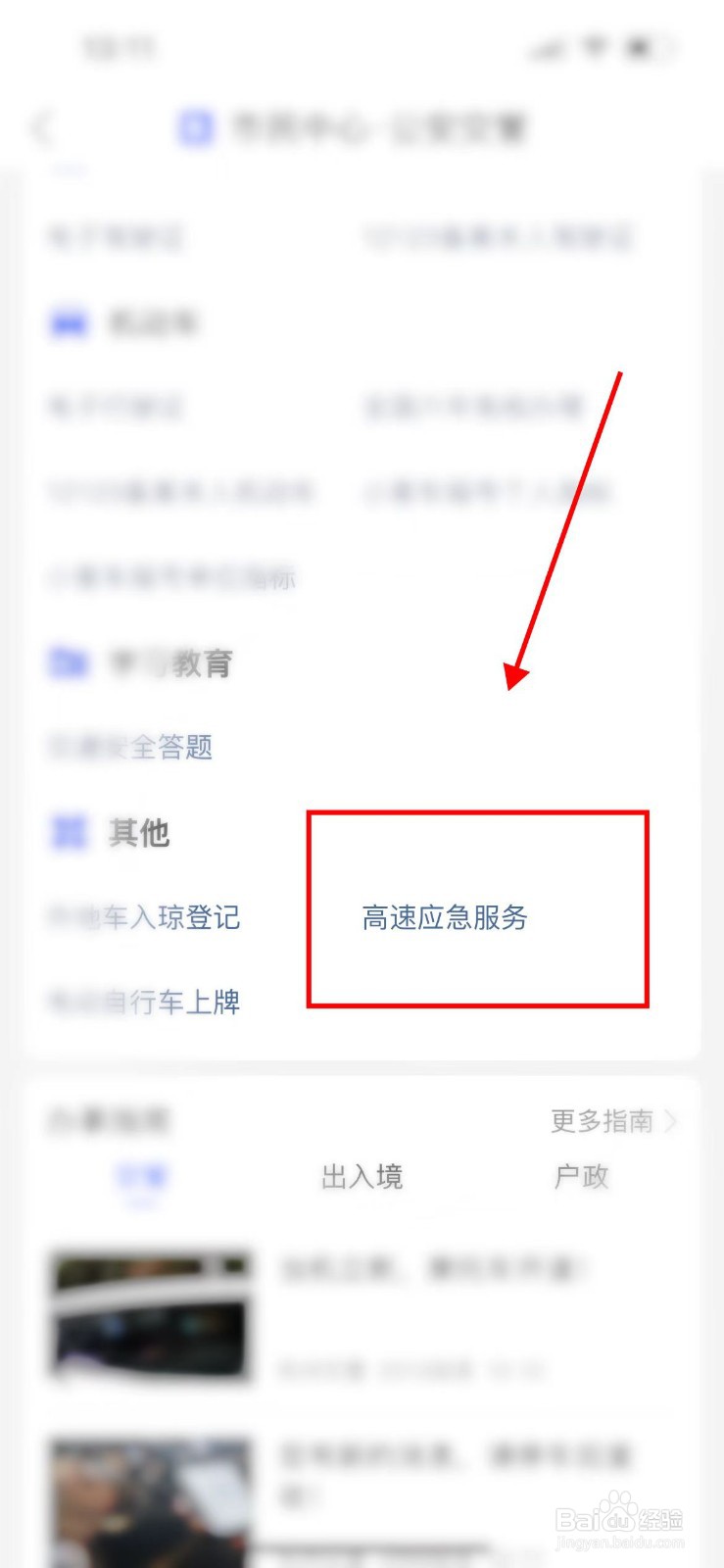The image size is (724, 1568).
Task: Tap the back arrow in header
Action: (x=41, y=128)
